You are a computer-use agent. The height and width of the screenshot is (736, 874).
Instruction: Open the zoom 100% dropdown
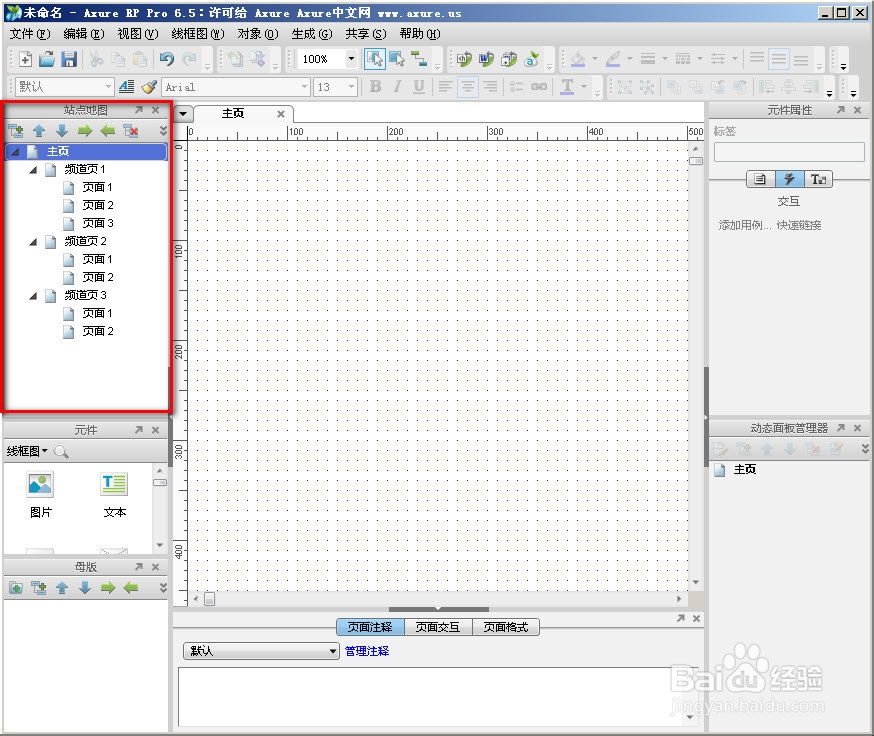point(351,59)
